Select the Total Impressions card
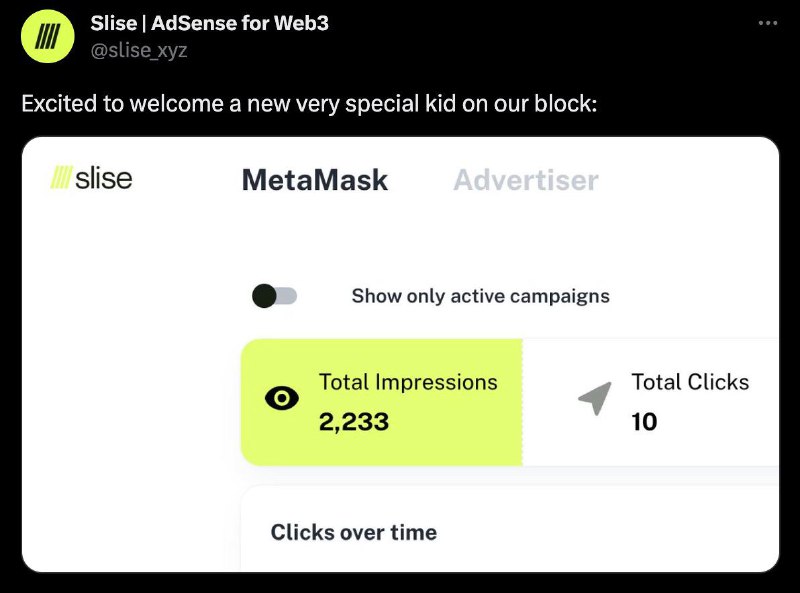The image size is (800, 593). 382,402
